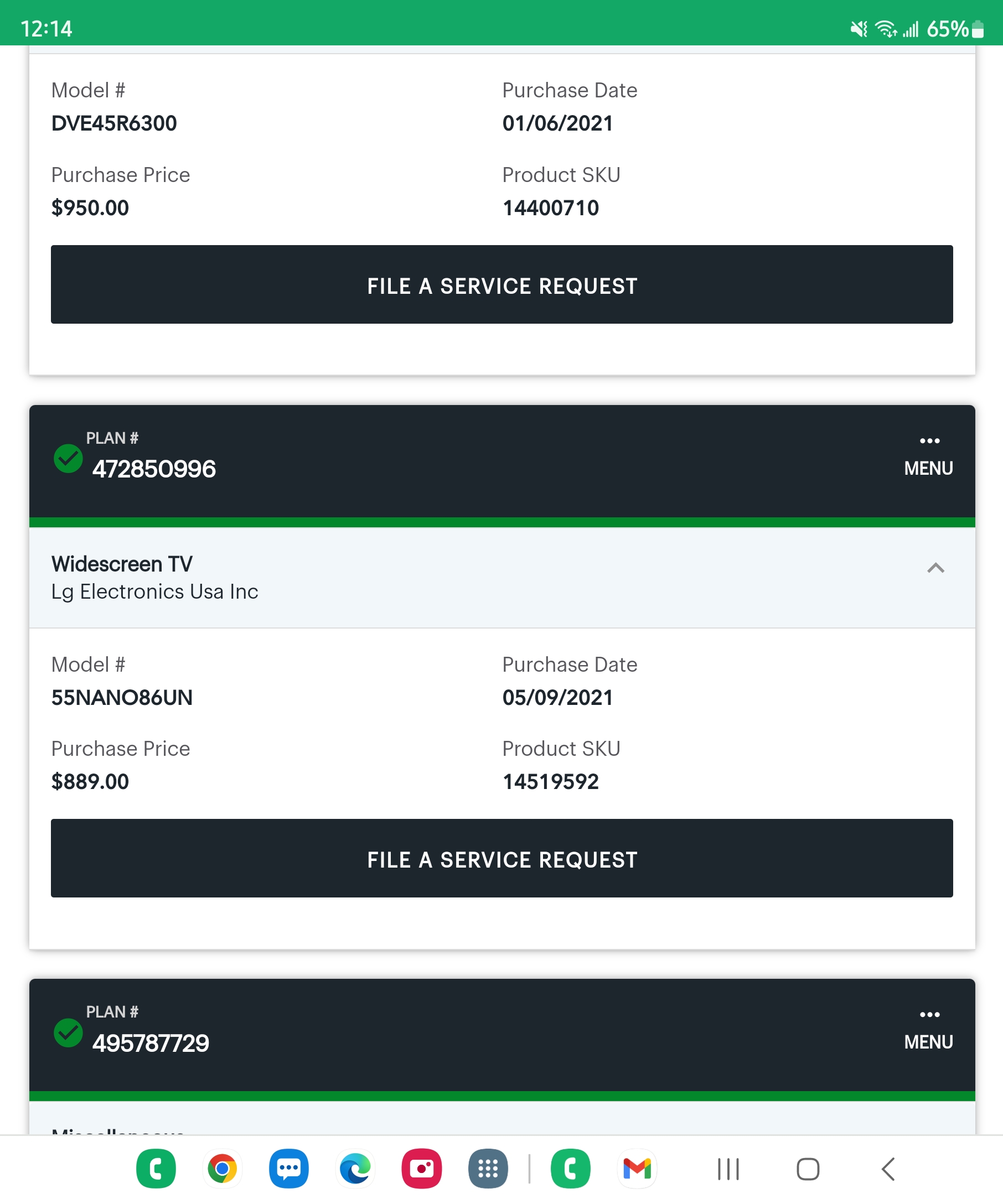The height and width of the screenshot is (1204, 1003).
Task: File a service request for DVE45R6300
Action: pos(502,285)
